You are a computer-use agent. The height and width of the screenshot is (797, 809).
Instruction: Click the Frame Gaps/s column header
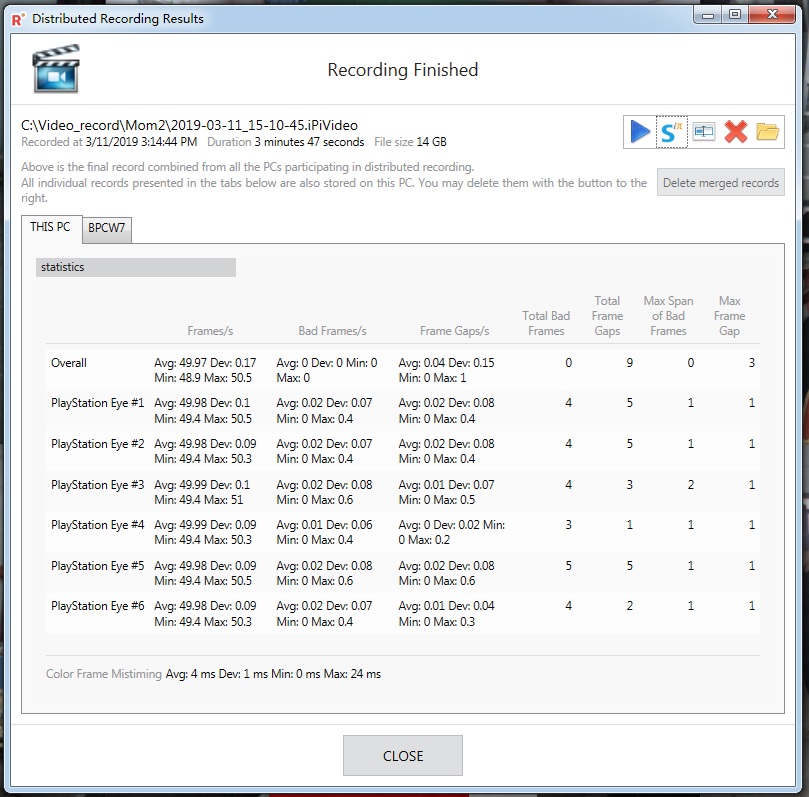pos(454,331)
